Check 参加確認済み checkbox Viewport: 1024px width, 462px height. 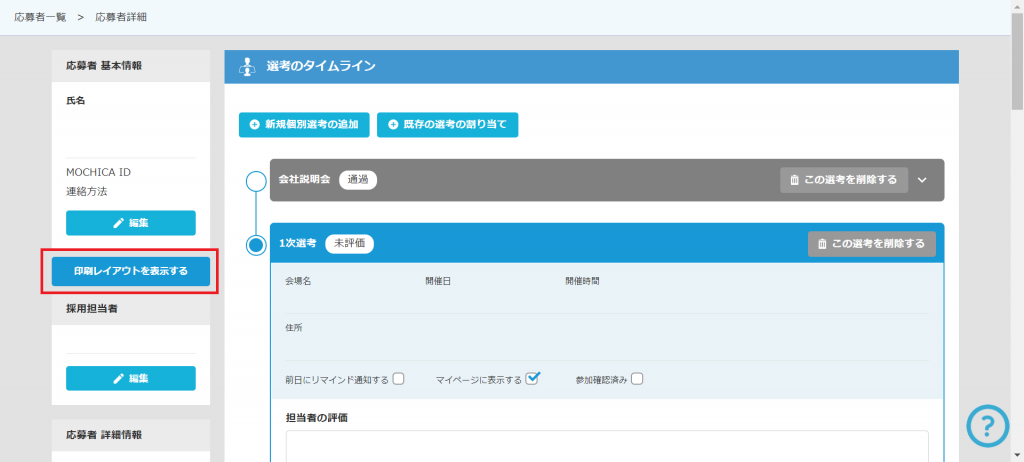pos(636,378)
